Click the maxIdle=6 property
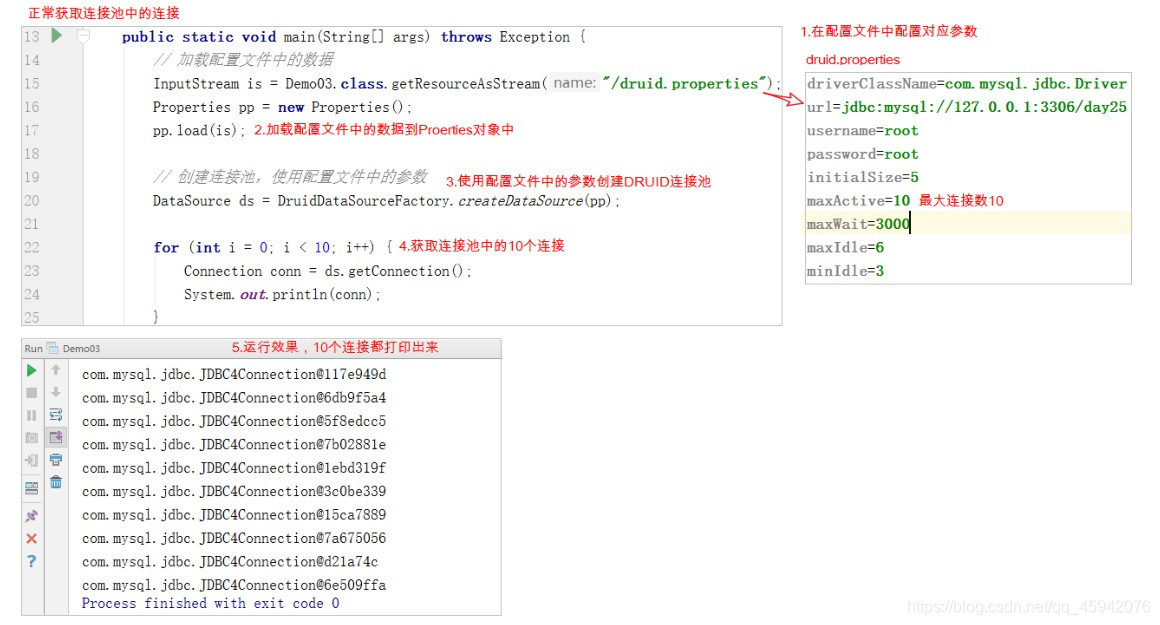Viewport: 1160px width, 625px height. [x=845, y=247]
